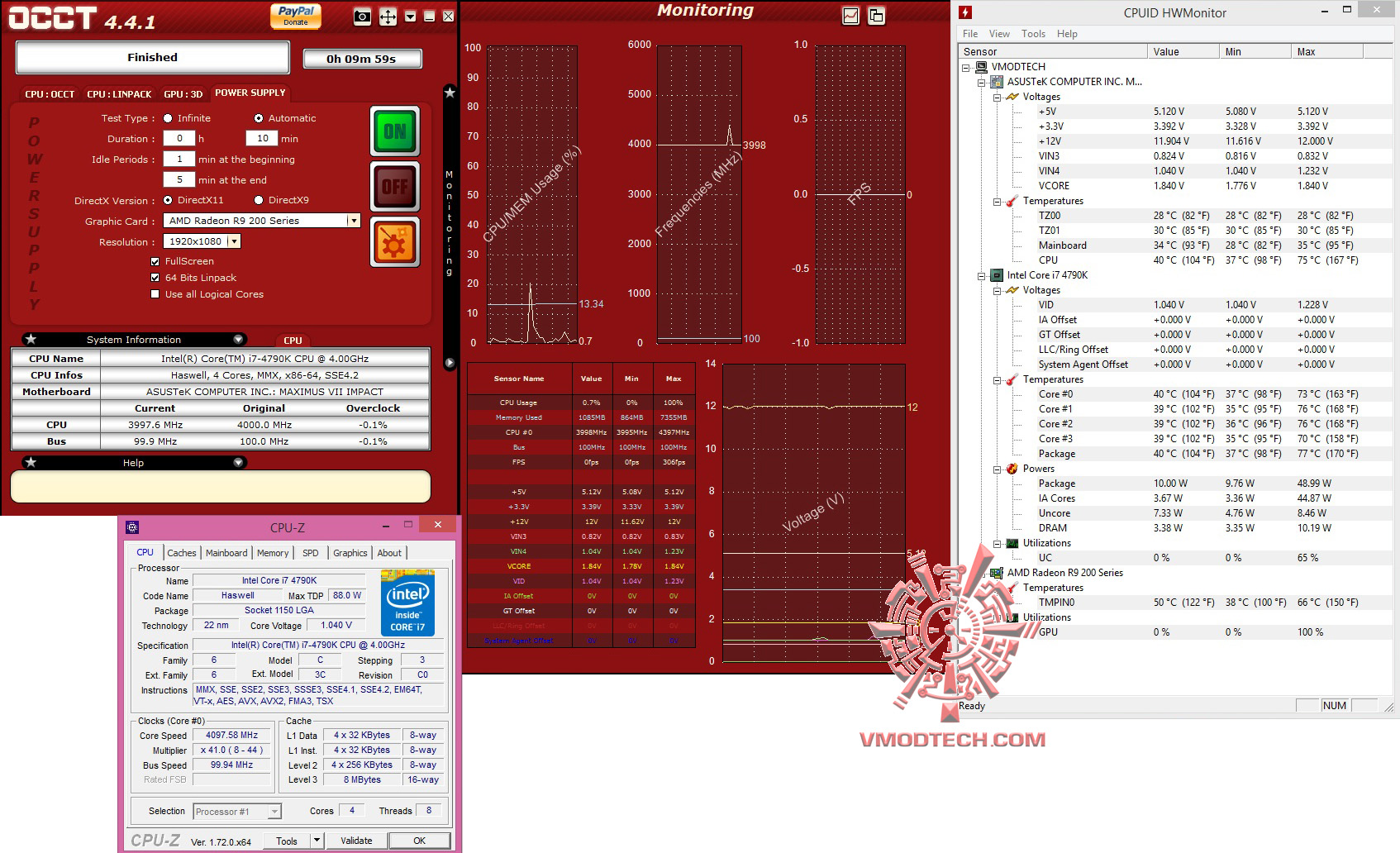Click the star icon above the Monitoring strip
This screenshot has width=1400, height=853.
(450, 93)
